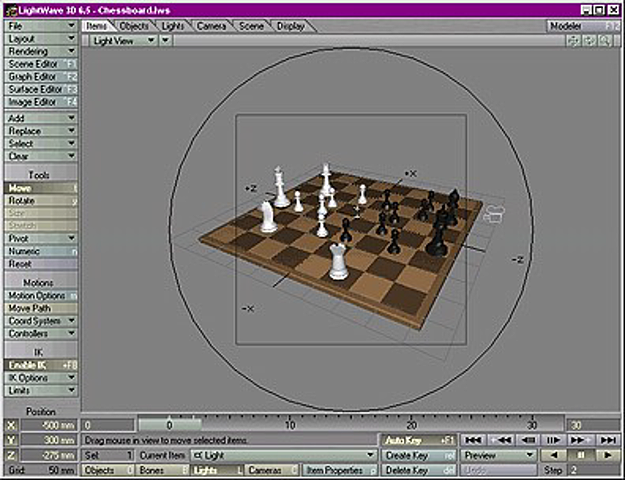Go to next keyframe button
The image size is (625, 480).
click(x=580, y=441)
